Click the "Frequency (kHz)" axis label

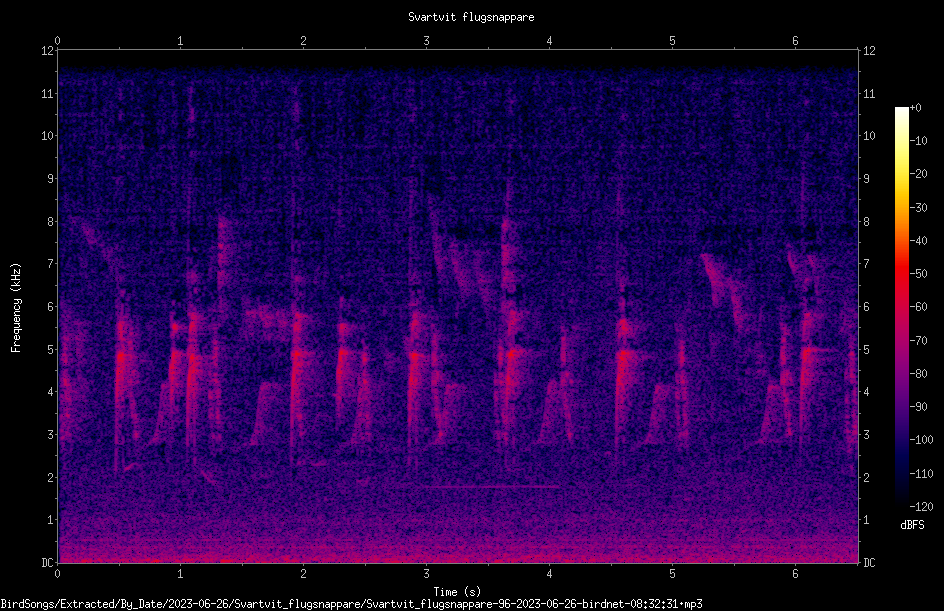(16, 308)
